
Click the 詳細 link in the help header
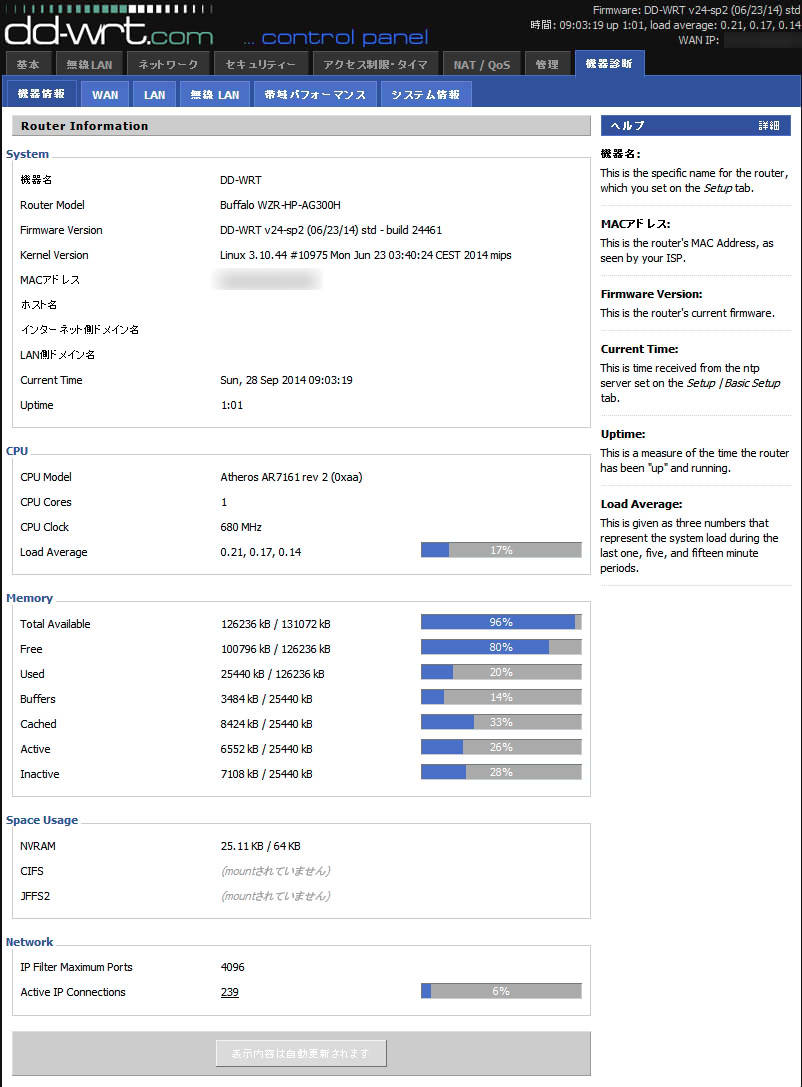[769, 125]
